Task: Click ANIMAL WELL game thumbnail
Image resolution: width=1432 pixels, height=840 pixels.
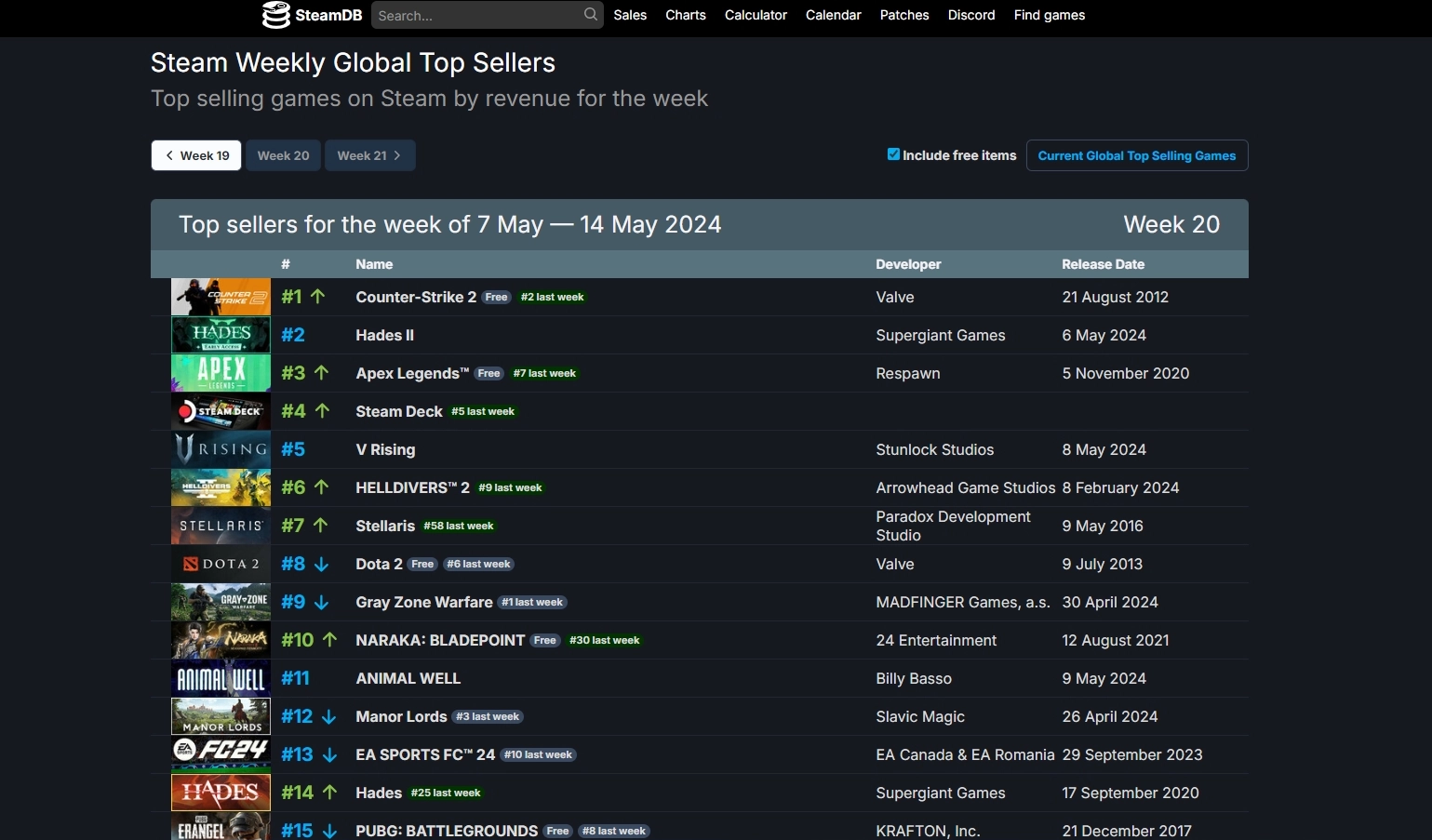Action: pos(221,678)
